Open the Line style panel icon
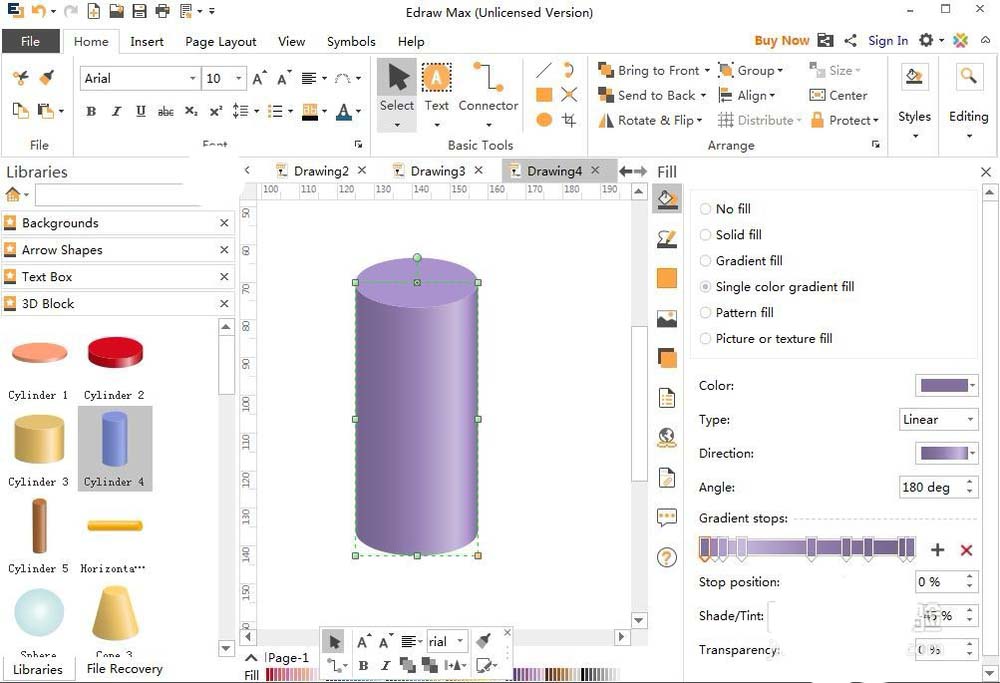 667,239
